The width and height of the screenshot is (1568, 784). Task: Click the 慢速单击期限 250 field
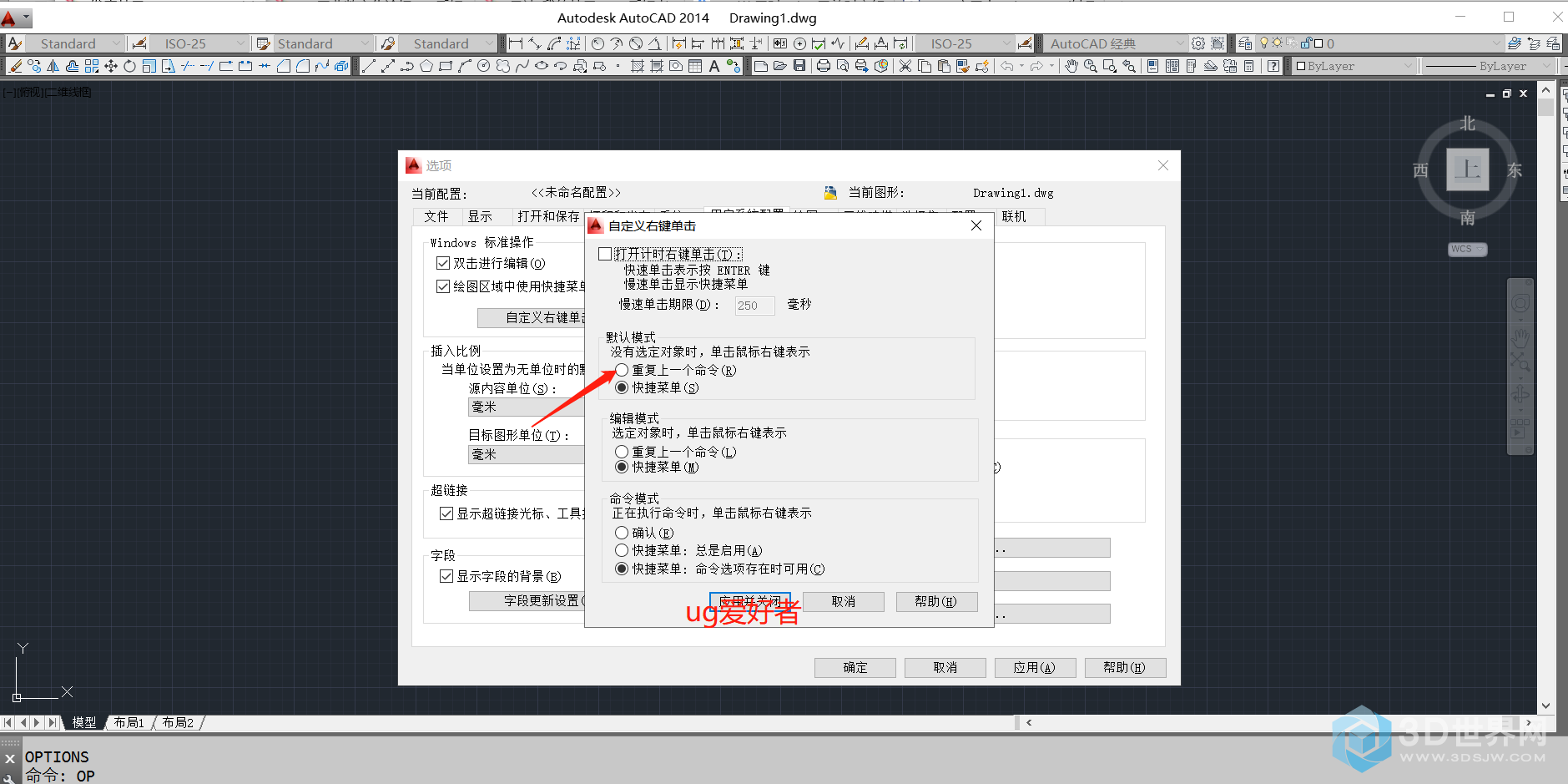[754, 306]
